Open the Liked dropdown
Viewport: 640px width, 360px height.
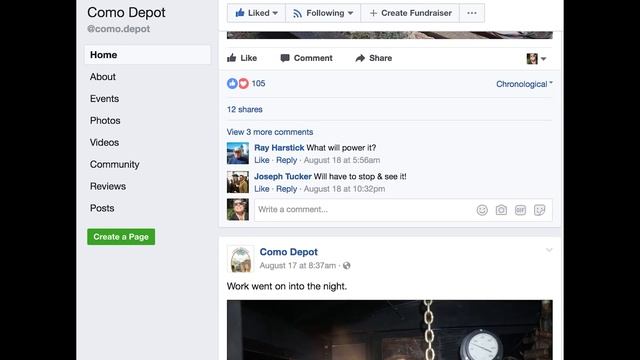click(256, 13)
